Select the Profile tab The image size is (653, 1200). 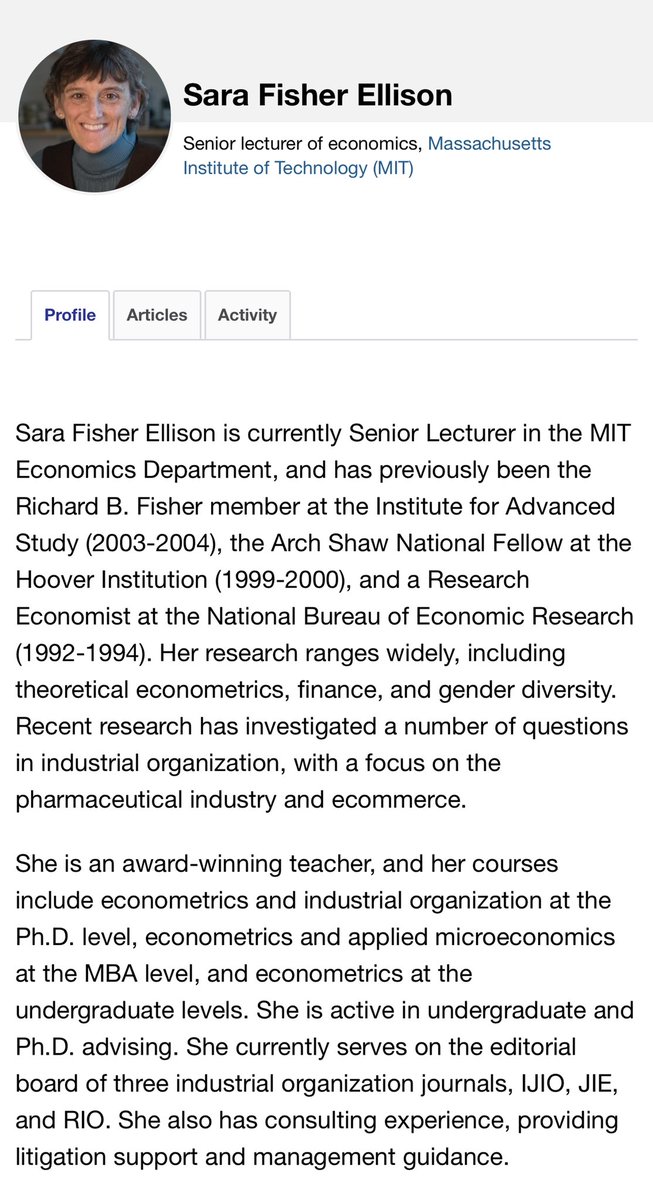[x=70, y=315]
